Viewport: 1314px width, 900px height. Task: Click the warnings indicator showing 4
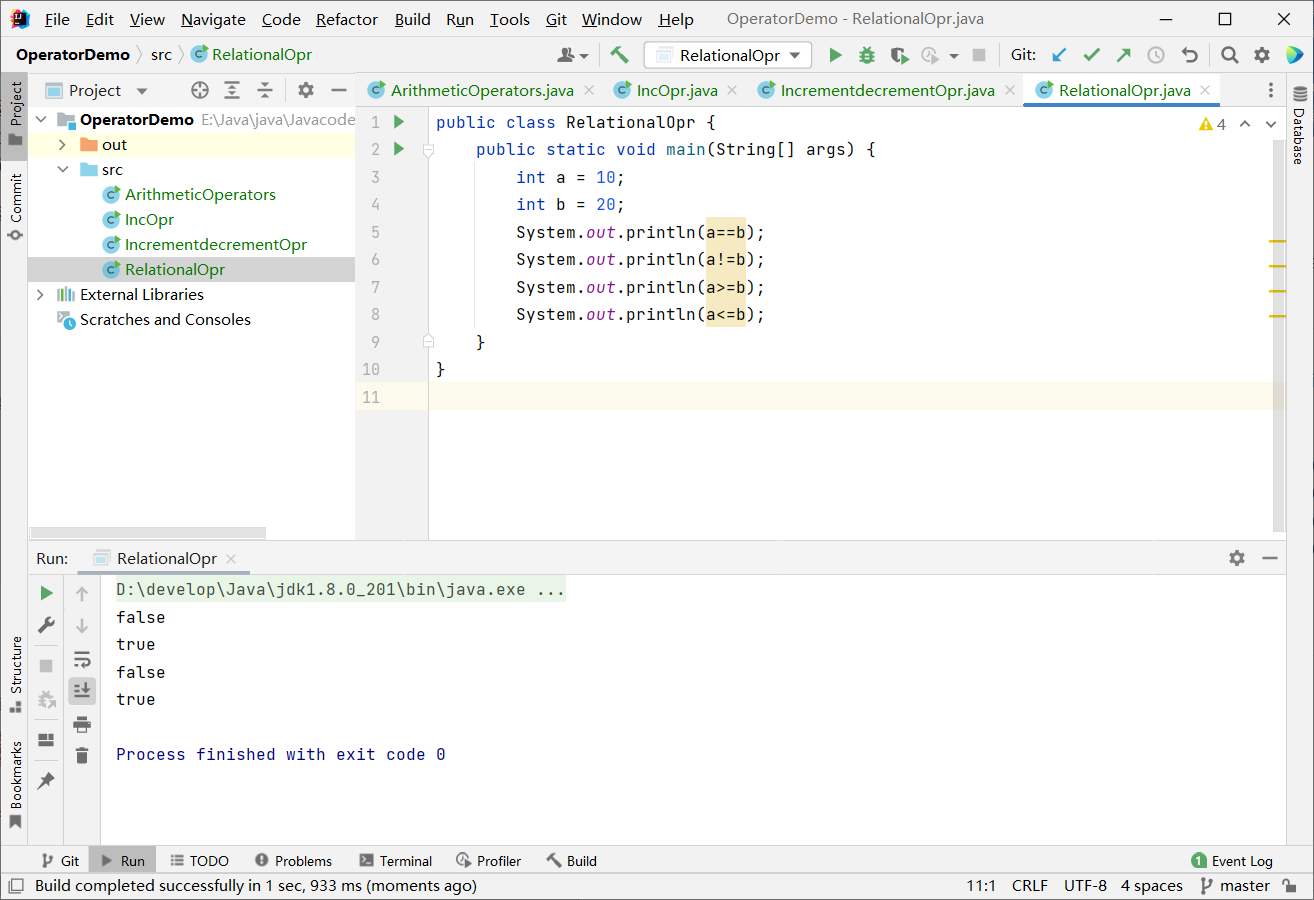[1212, 124]
